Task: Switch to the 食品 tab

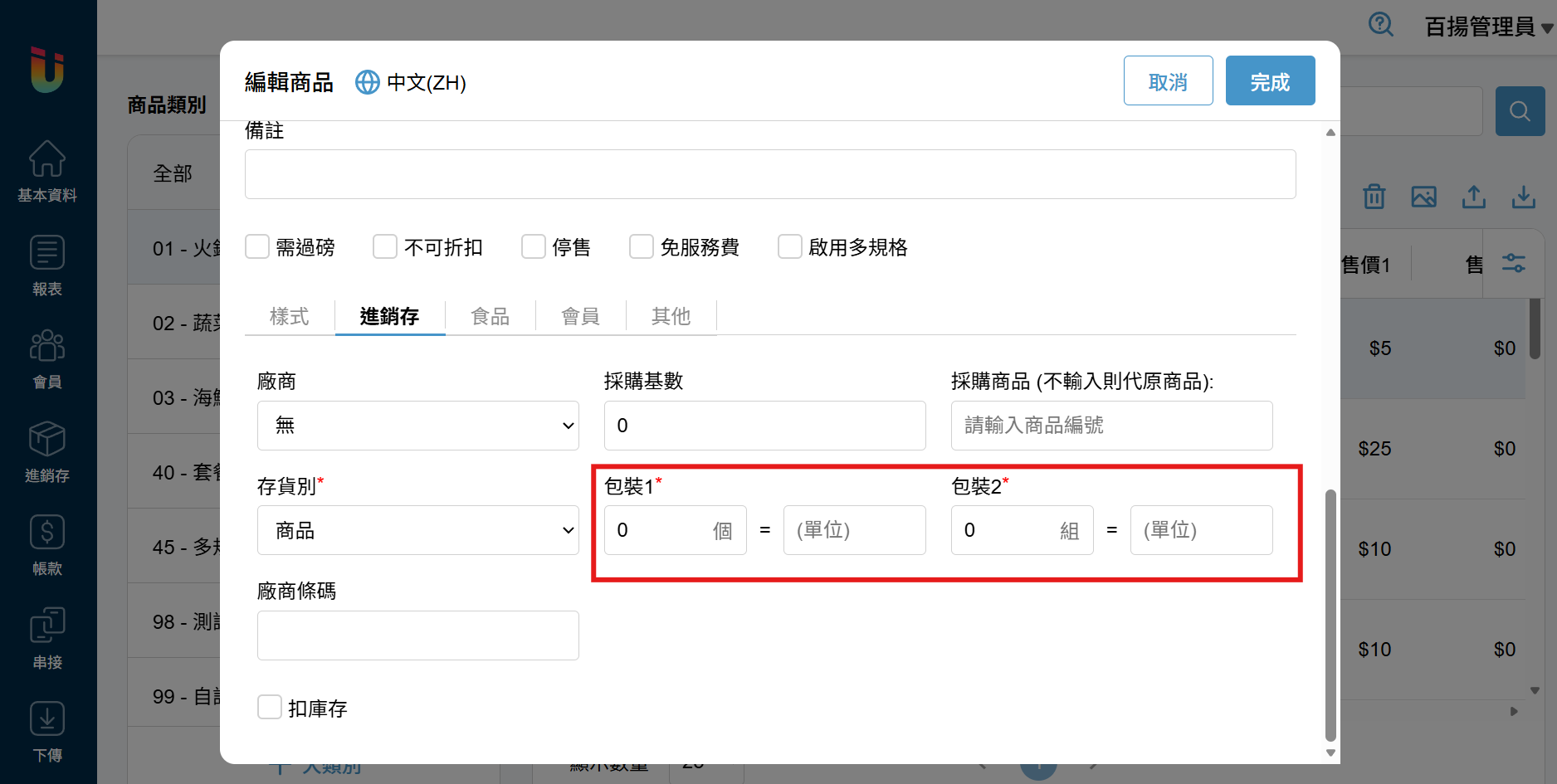Action: 490,316
